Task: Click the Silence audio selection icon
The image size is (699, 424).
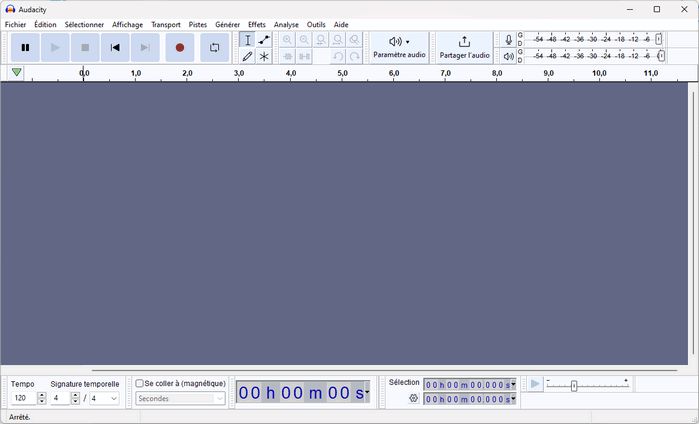Action: (304, 56)
